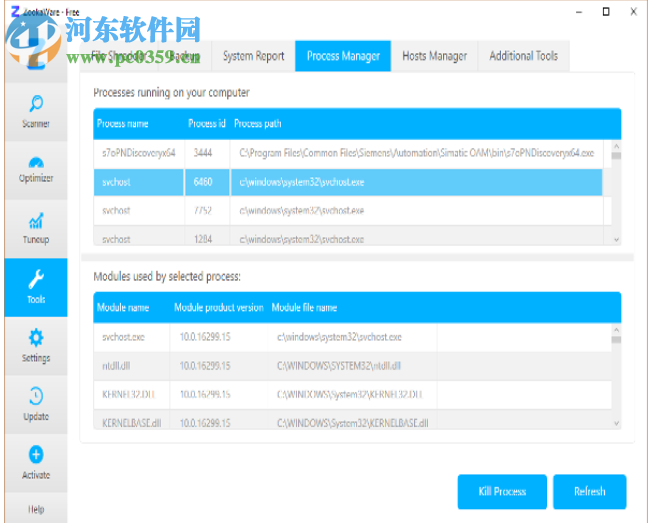Switch to the Hosts Manager tab
Screen dimensions: 650x523
434,56
